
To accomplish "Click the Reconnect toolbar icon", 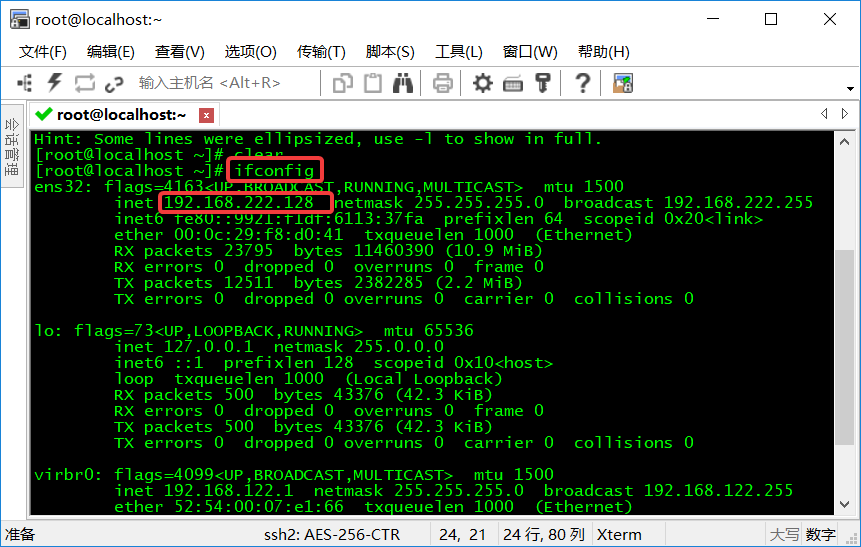I will coord(85,83).
